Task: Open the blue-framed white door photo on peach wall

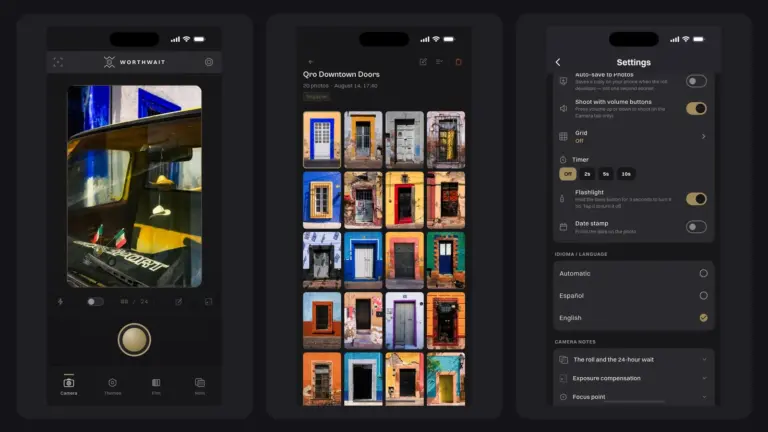Action: (322, 140)
